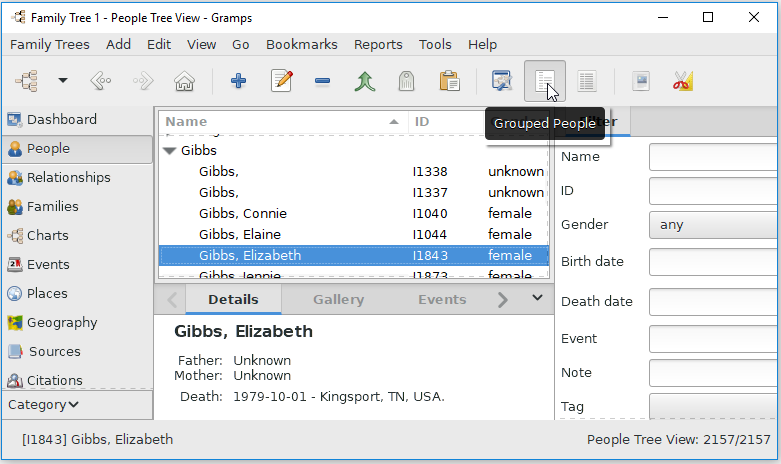Open the Reports menu
This screenshot has height=464, width=781.
(x=378, y=44)
